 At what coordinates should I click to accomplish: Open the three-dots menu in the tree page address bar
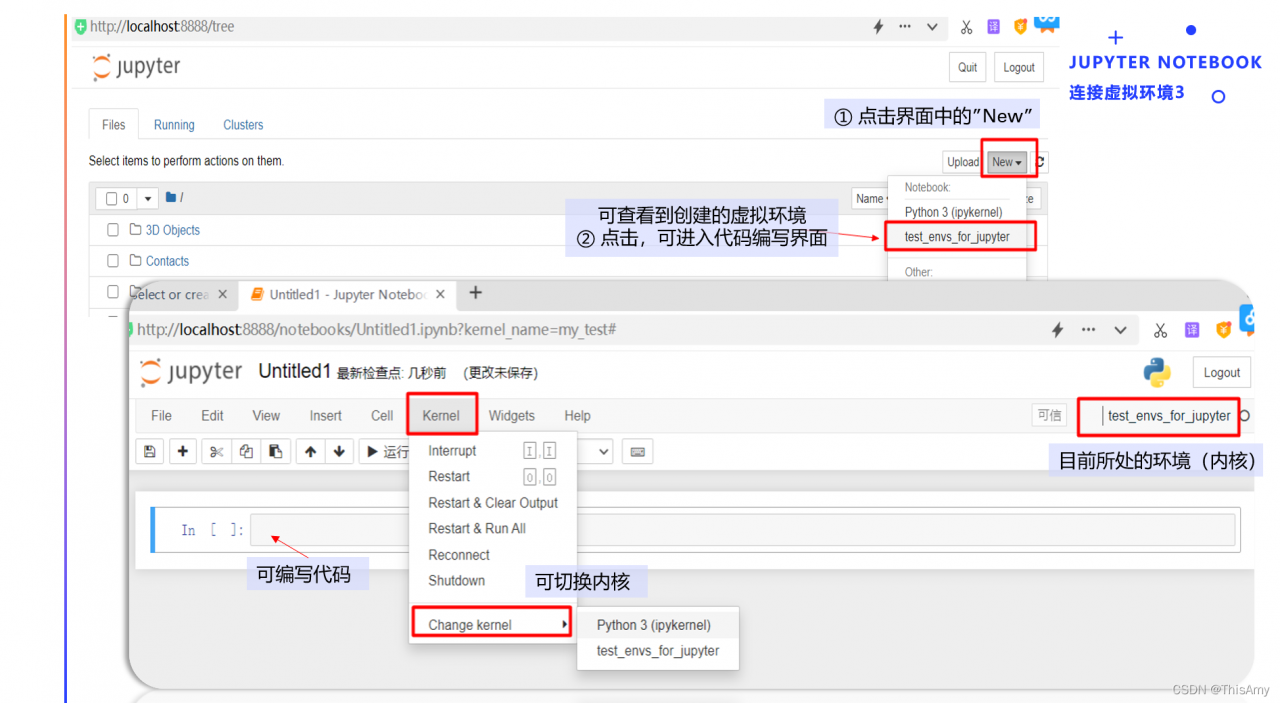pos(905,27)
